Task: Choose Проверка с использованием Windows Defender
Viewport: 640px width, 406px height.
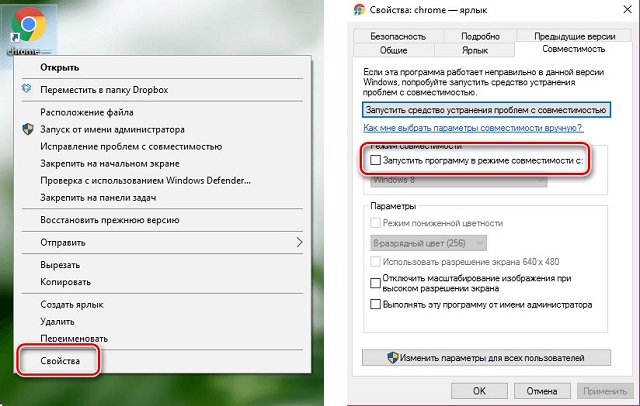Action: coord(162,180)
